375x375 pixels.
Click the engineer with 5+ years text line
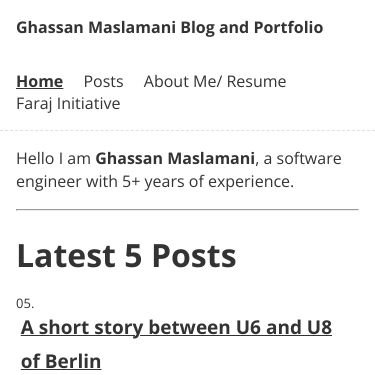click(x=155, y=182)
